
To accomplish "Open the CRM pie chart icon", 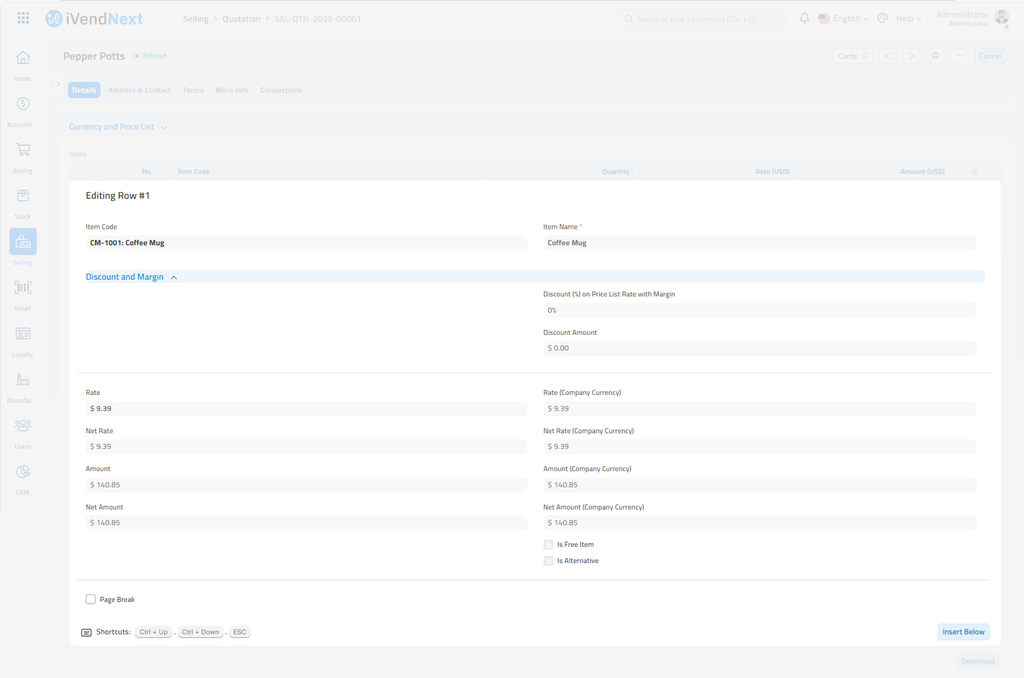I will [x=22, y=473].
